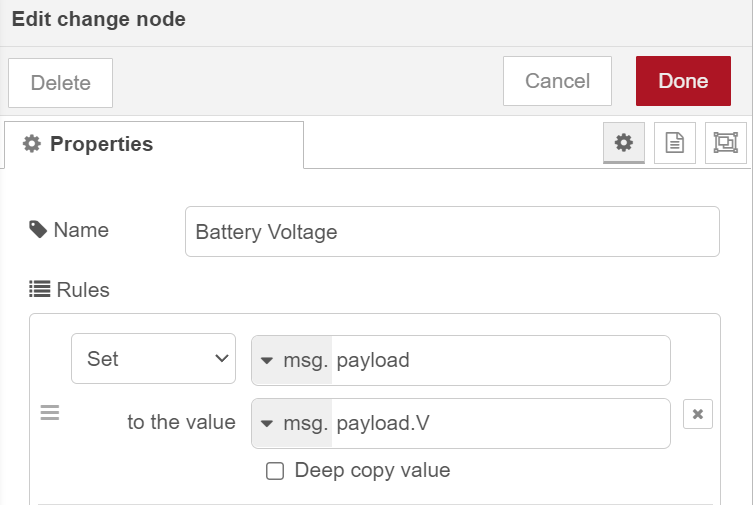753x505 pixels.
Task: Click the tag icon beside Name
Action: point(38,230)
